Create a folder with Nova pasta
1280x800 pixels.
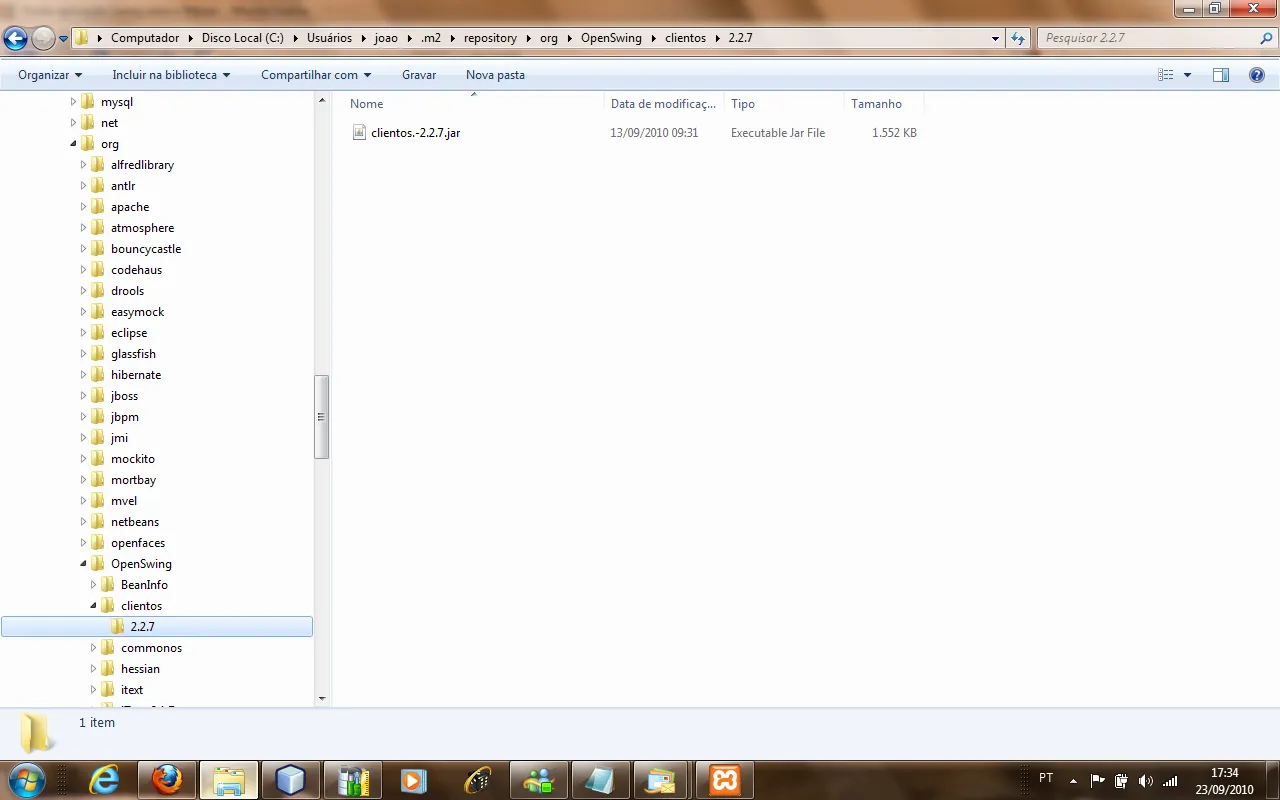pyautogui.click(x=495, y=75)
